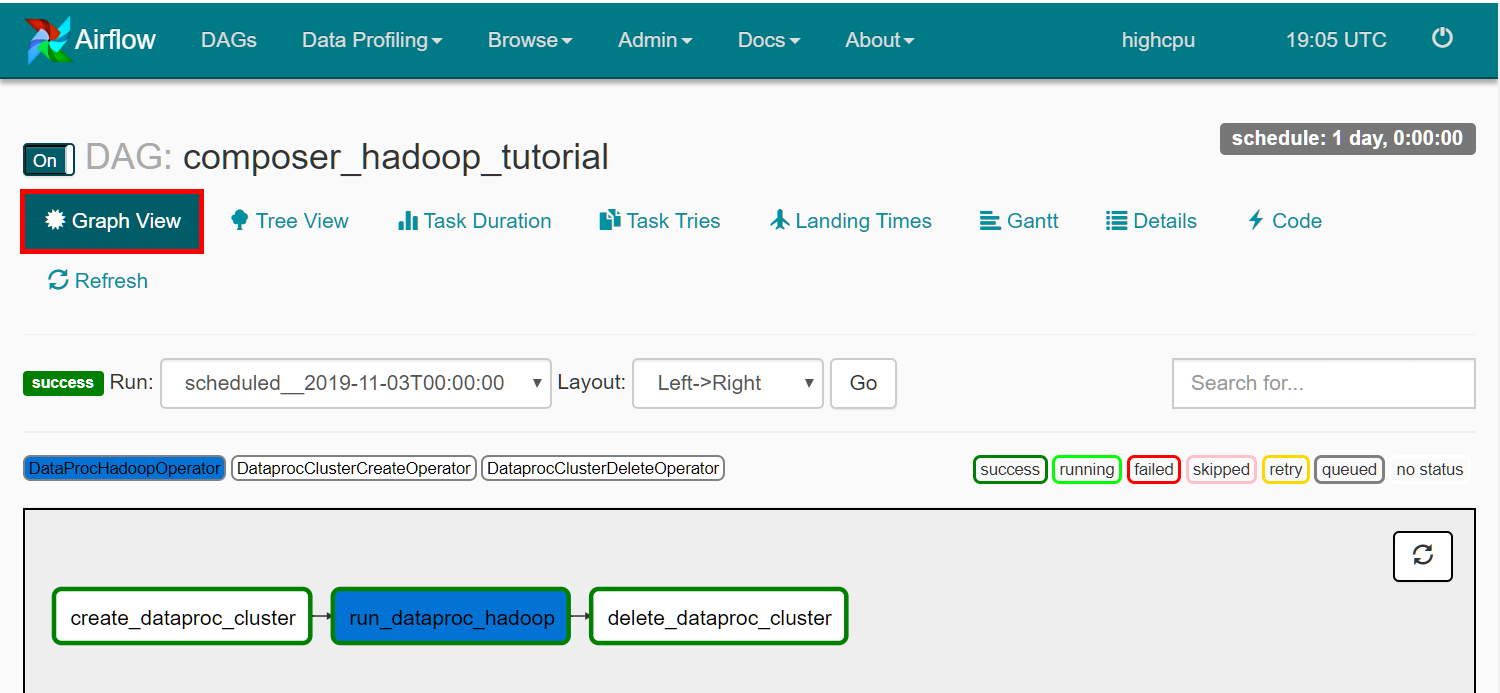
Task: Select the Graph View tab
Action: [112, 221]
